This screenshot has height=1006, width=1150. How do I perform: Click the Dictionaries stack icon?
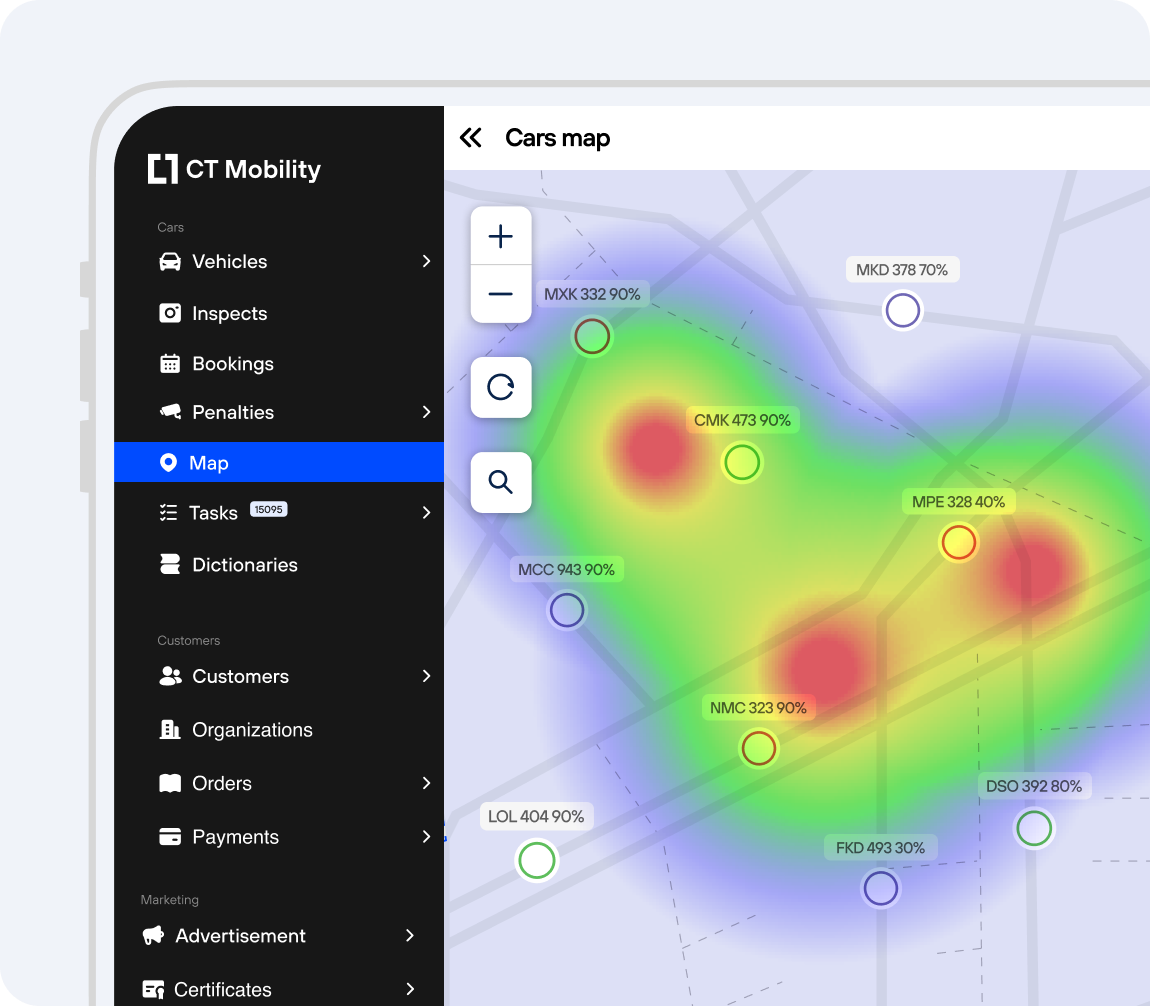tap(170, 565)
